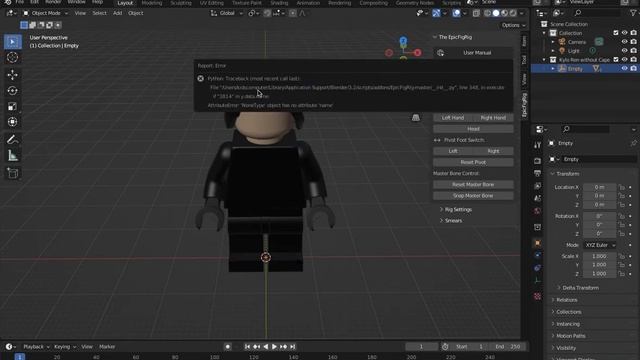640x360 pixels.
Task: Click the End frame field
Action: coord(507,347)
